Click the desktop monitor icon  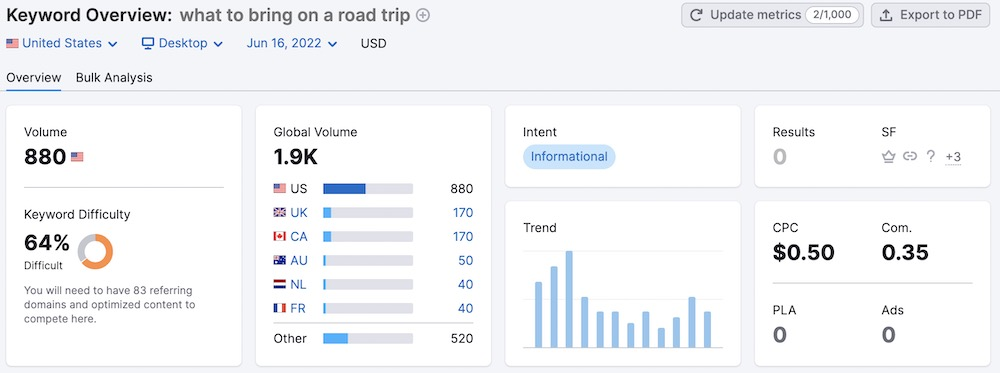pyautogui.click(x=148, y=43)
